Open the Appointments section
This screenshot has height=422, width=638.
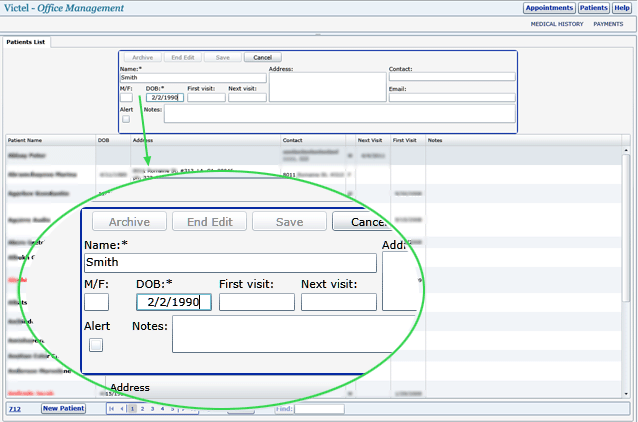[549, 8]
